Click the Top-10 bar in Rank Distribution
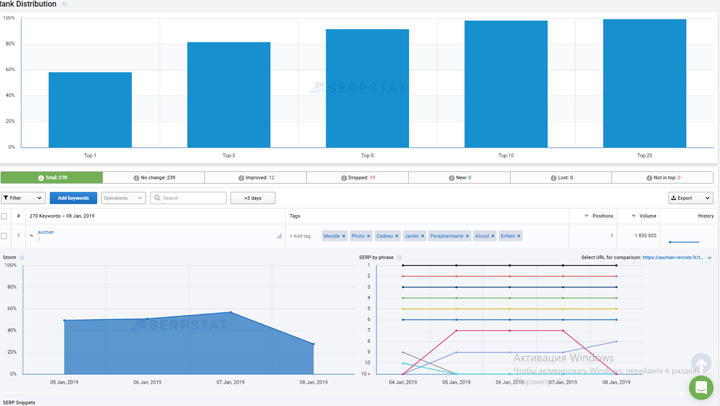The width and height of the screenshot is (720, 406). (506, 84)
